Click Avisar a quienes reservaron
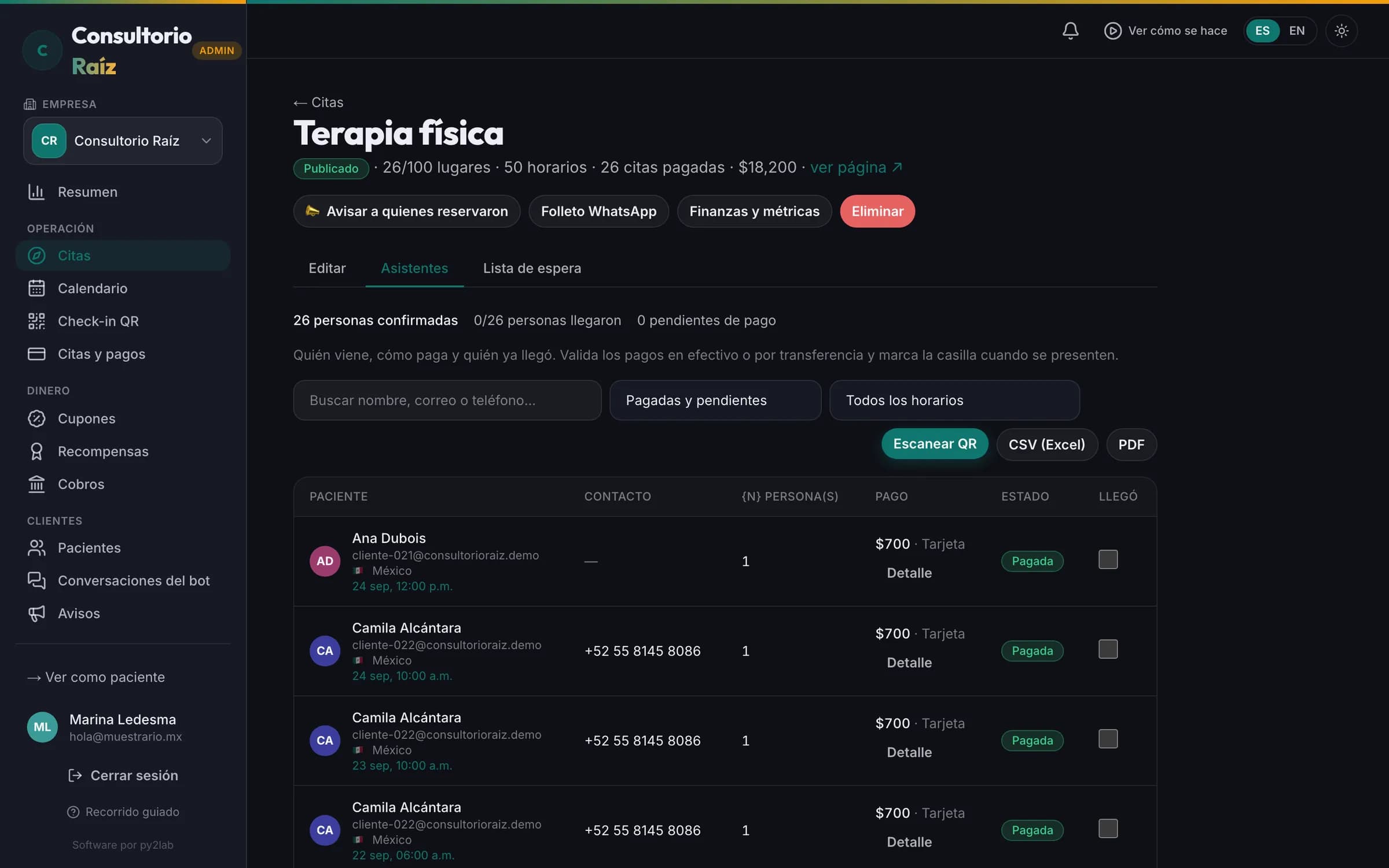 point(407,211)
